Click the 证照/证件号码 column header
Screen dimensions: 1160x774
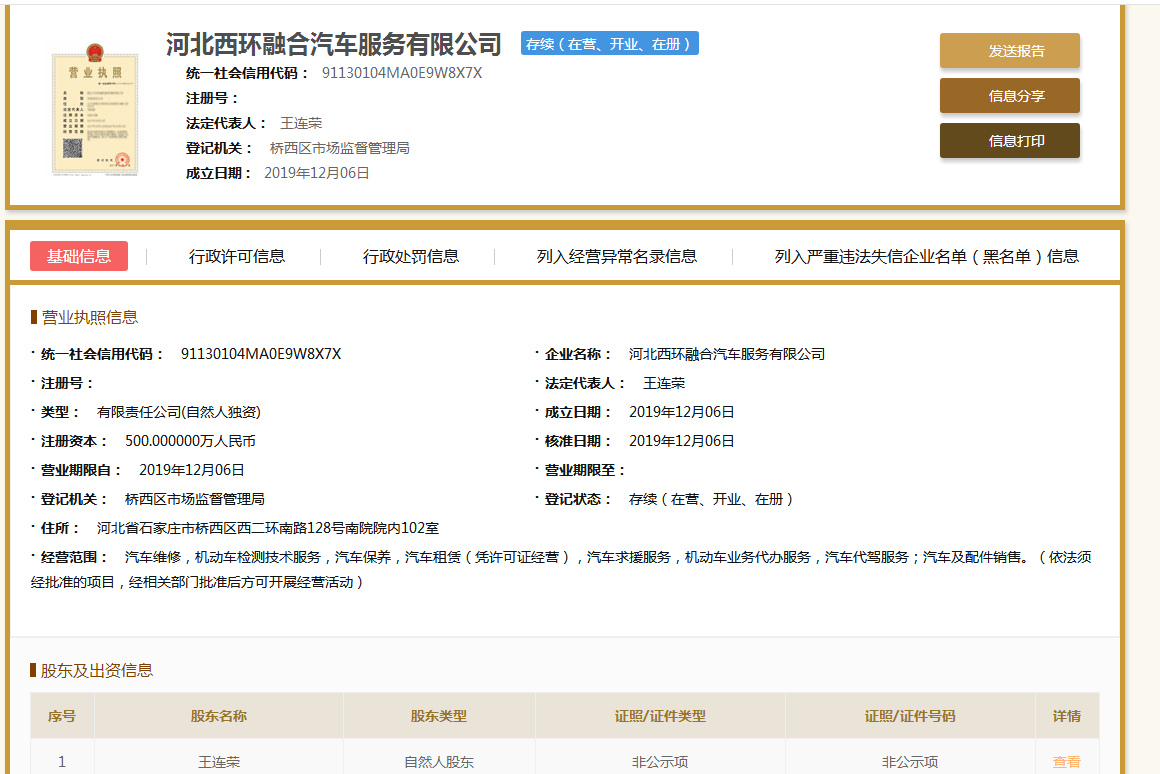click(910, 716)
